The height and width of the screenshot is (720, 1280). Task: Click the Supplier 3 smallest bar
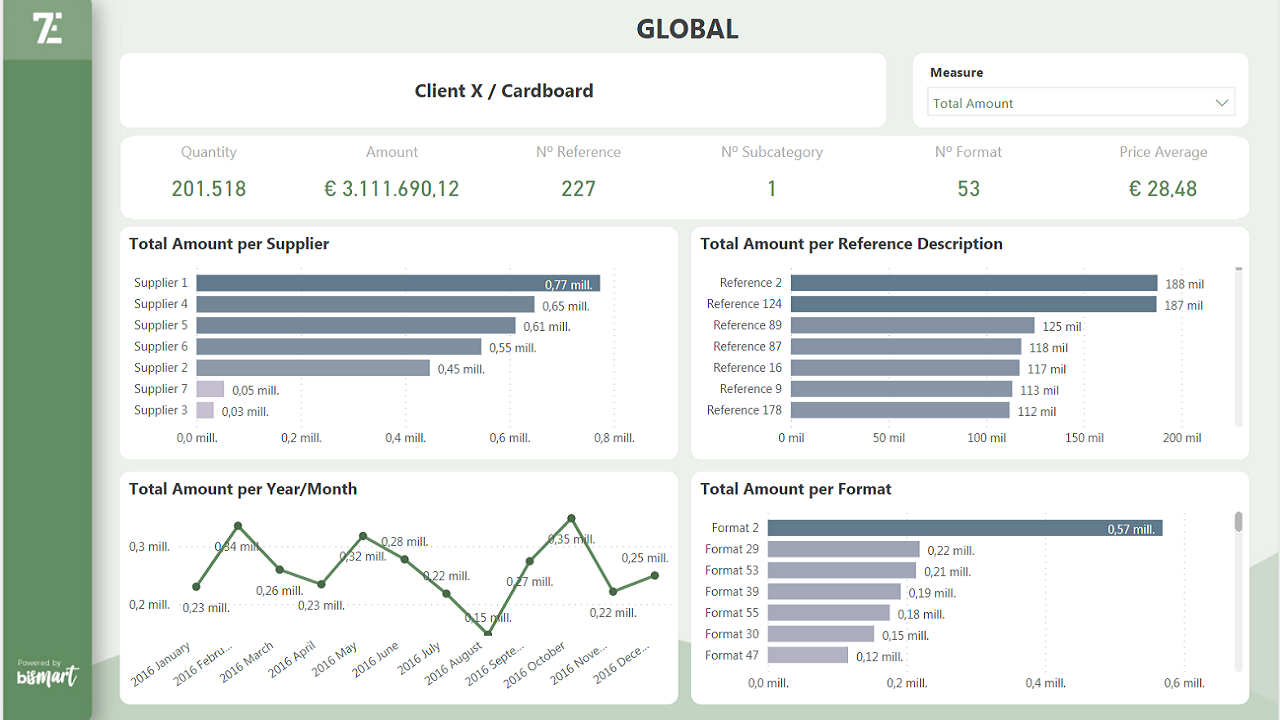(205, 411)
